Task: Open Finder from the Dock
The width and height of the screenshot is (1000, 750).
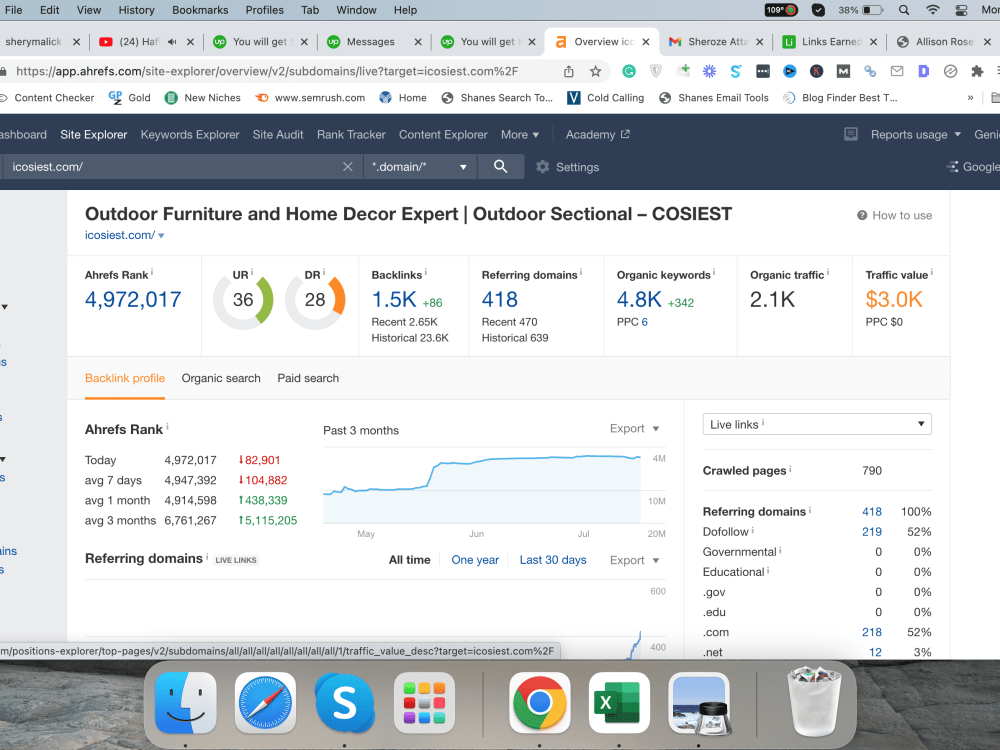Action: pos(186,703)
